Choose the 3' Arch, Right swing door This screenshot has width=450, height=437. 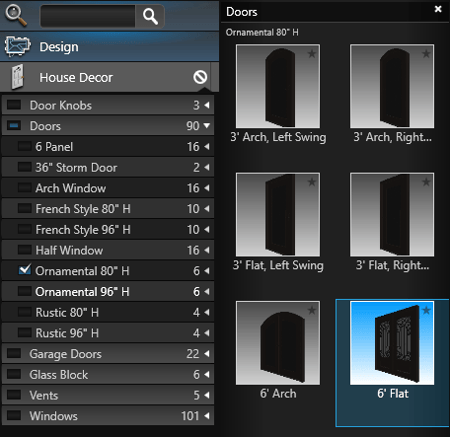click(392, 86)
